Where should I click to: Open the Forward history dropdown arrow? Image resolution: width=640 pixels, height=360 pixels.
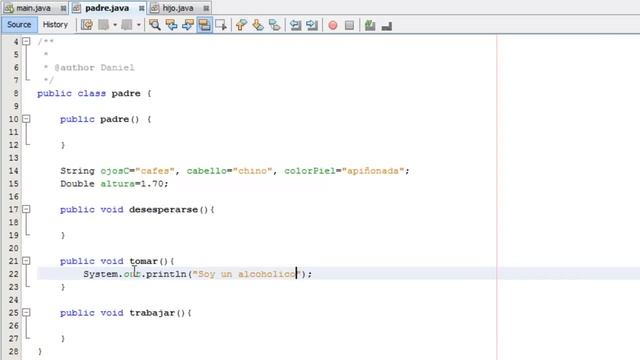tap(139, 25)
